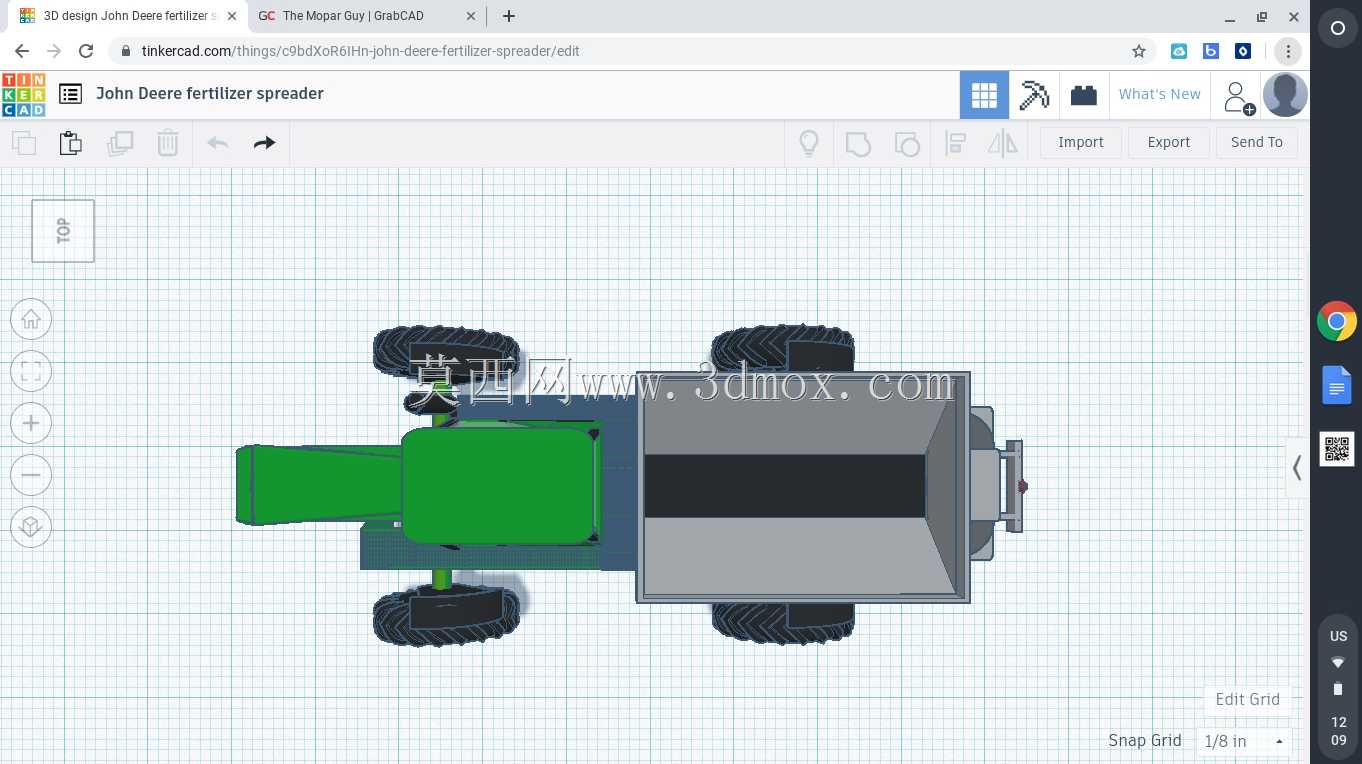This screenshot has height=764, width=1362.
Task: Click the Ungroup shapes icon
Action: point(906,143)
